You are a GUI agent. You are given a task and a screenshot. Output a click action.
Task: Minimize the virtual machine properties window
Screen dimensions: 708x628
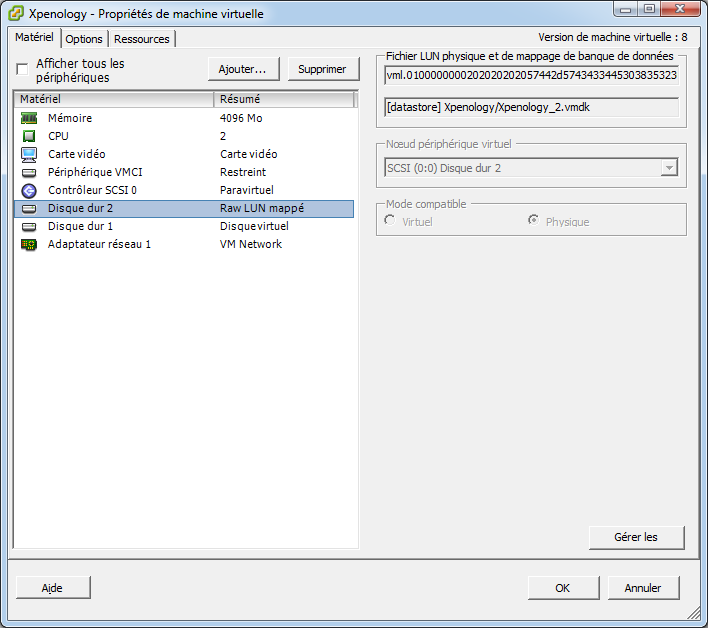pyautogui.click(x=625, y=9)
